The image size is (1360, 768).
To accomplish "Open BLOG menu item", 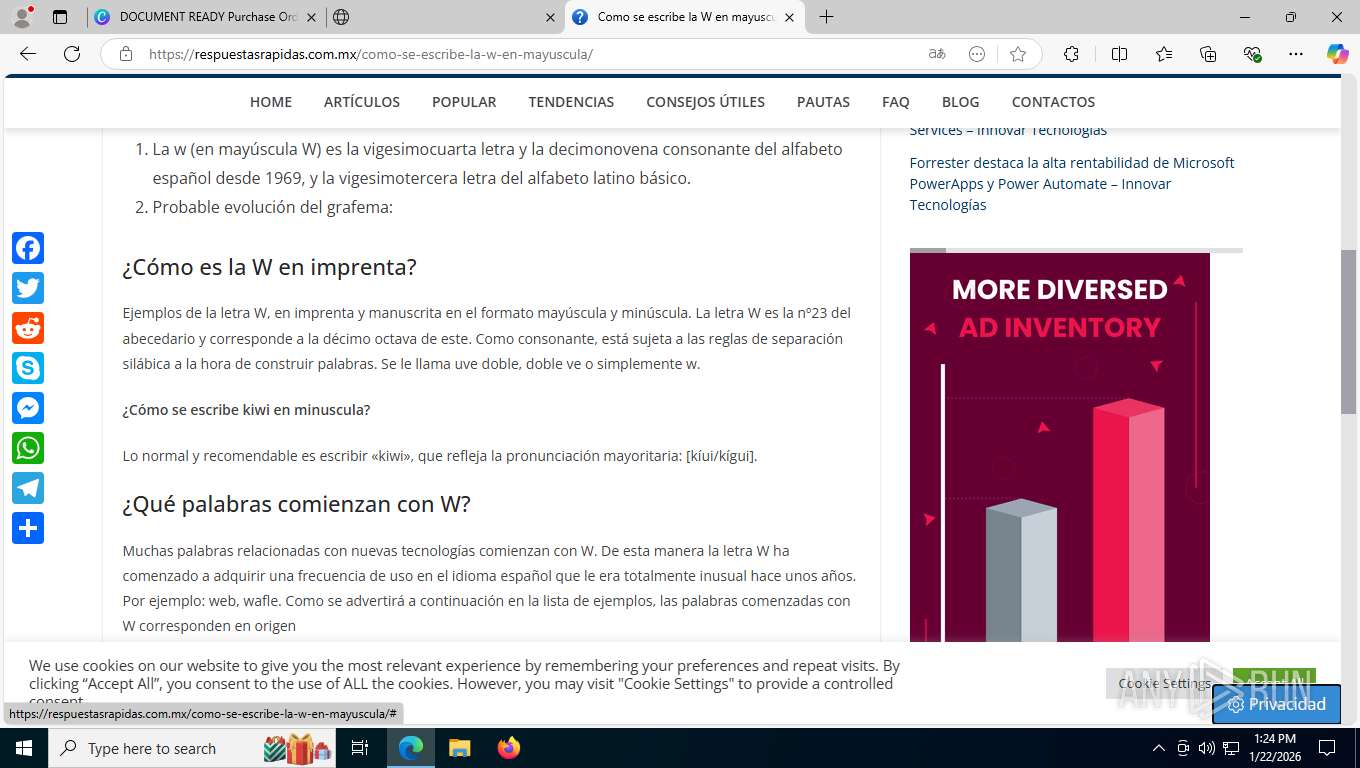I will (960, 102).
